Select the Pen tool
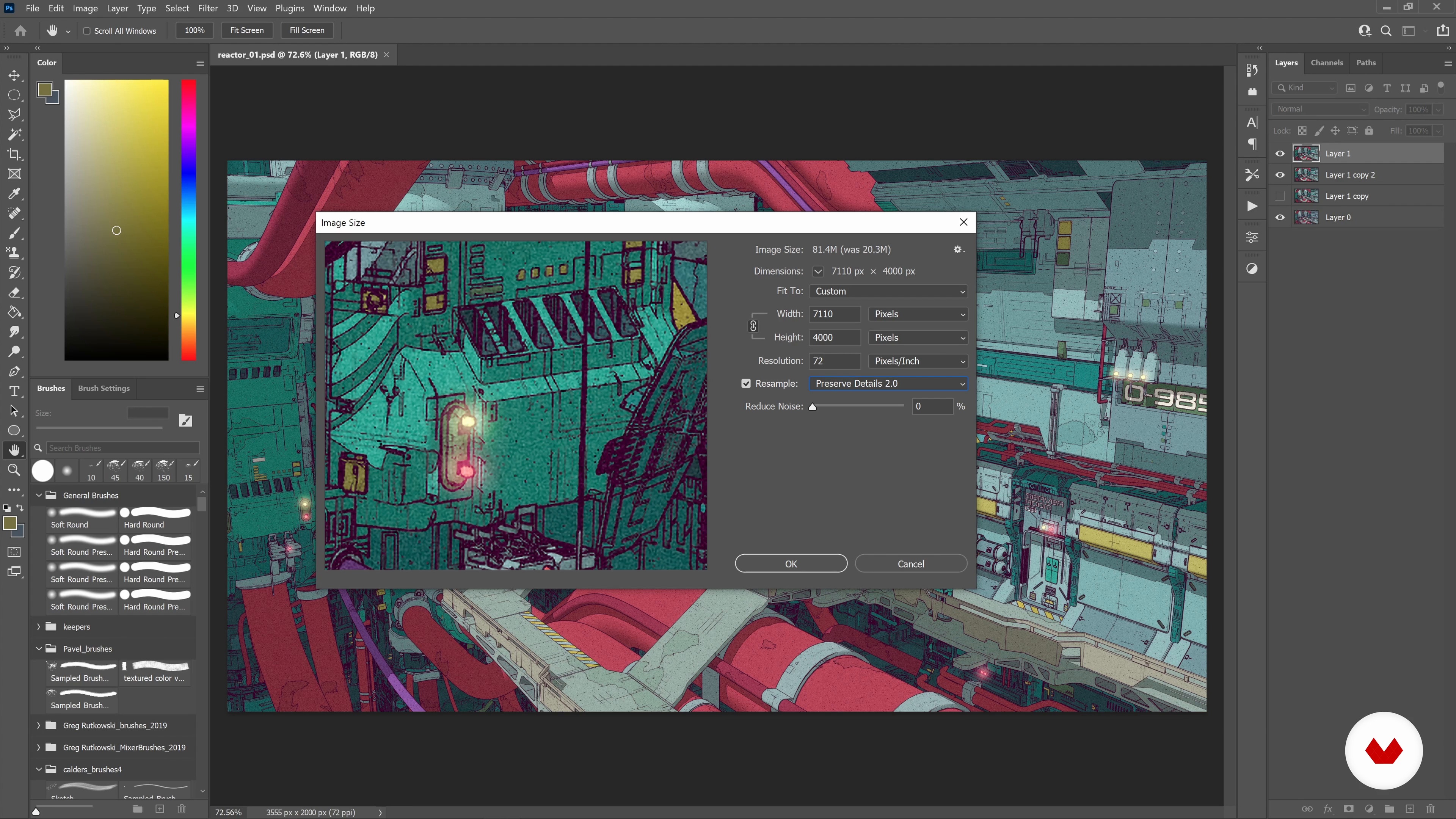 [14, 371]
